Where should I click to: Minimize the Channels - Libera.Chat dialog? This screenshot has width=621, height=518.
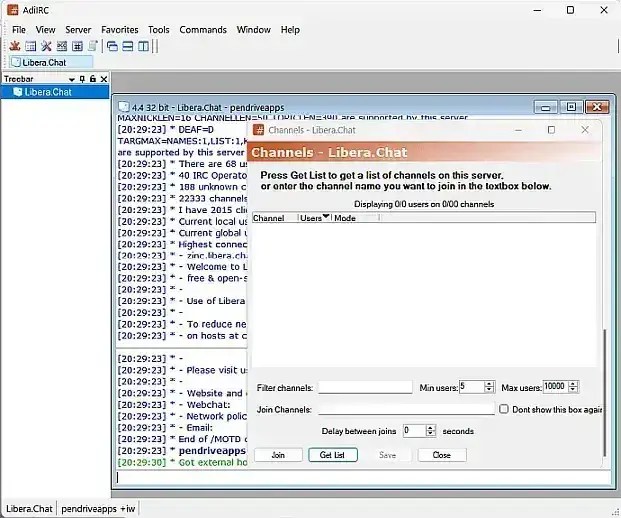[x=518, y=130]
